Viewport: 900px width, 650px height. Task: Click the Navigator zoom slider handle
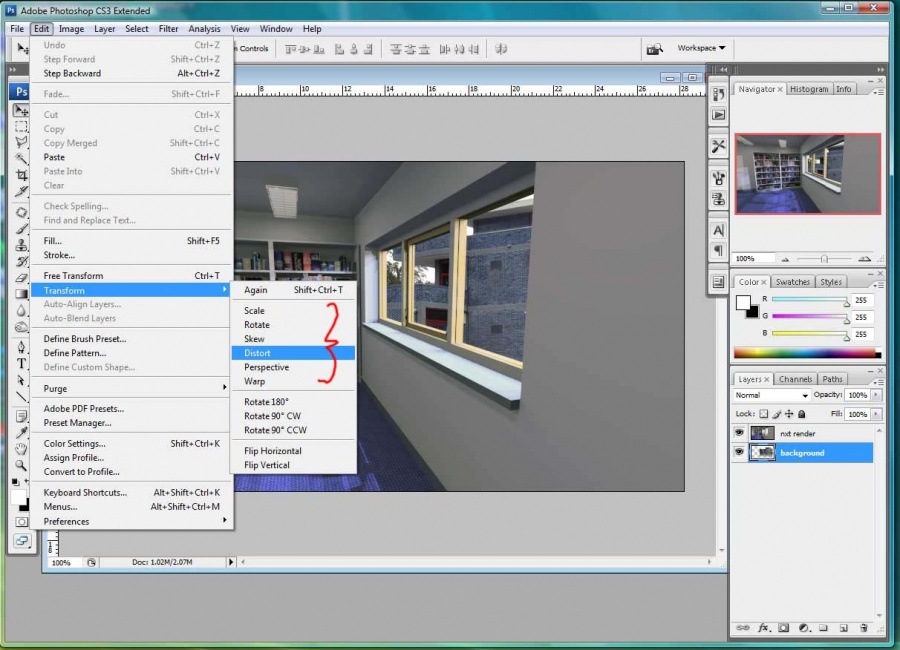point(824,259)
